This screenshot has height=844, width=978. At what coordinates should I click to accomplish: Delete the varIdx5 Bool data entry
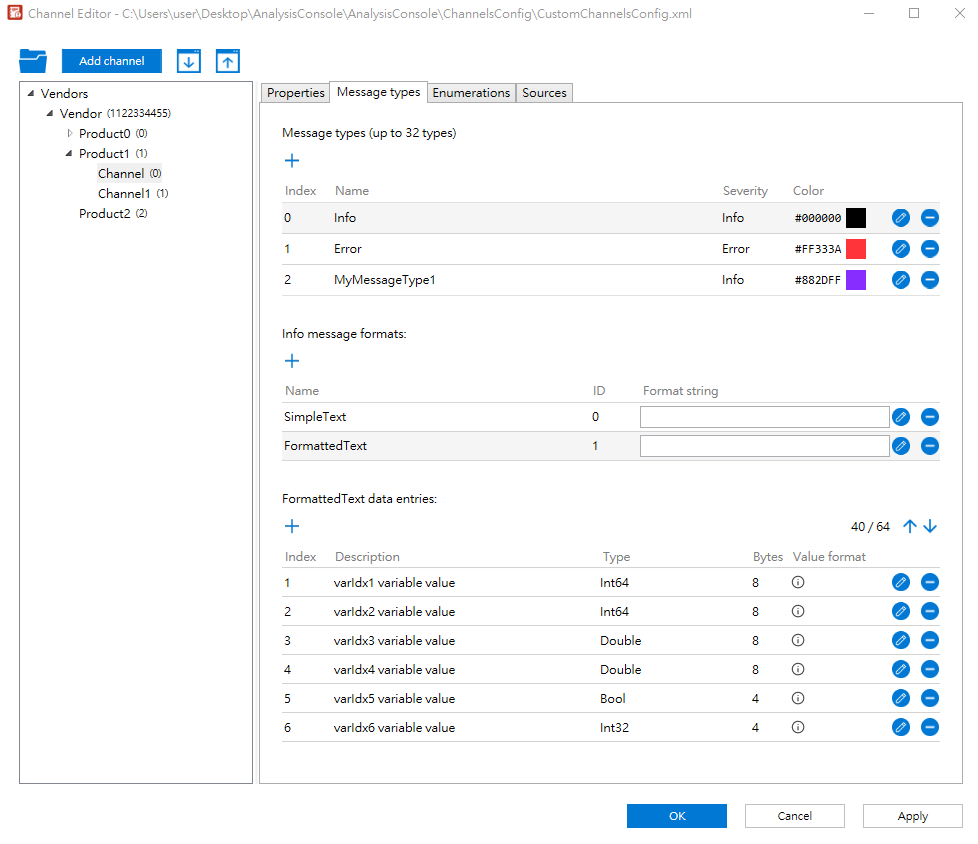[x=930, y=699]
